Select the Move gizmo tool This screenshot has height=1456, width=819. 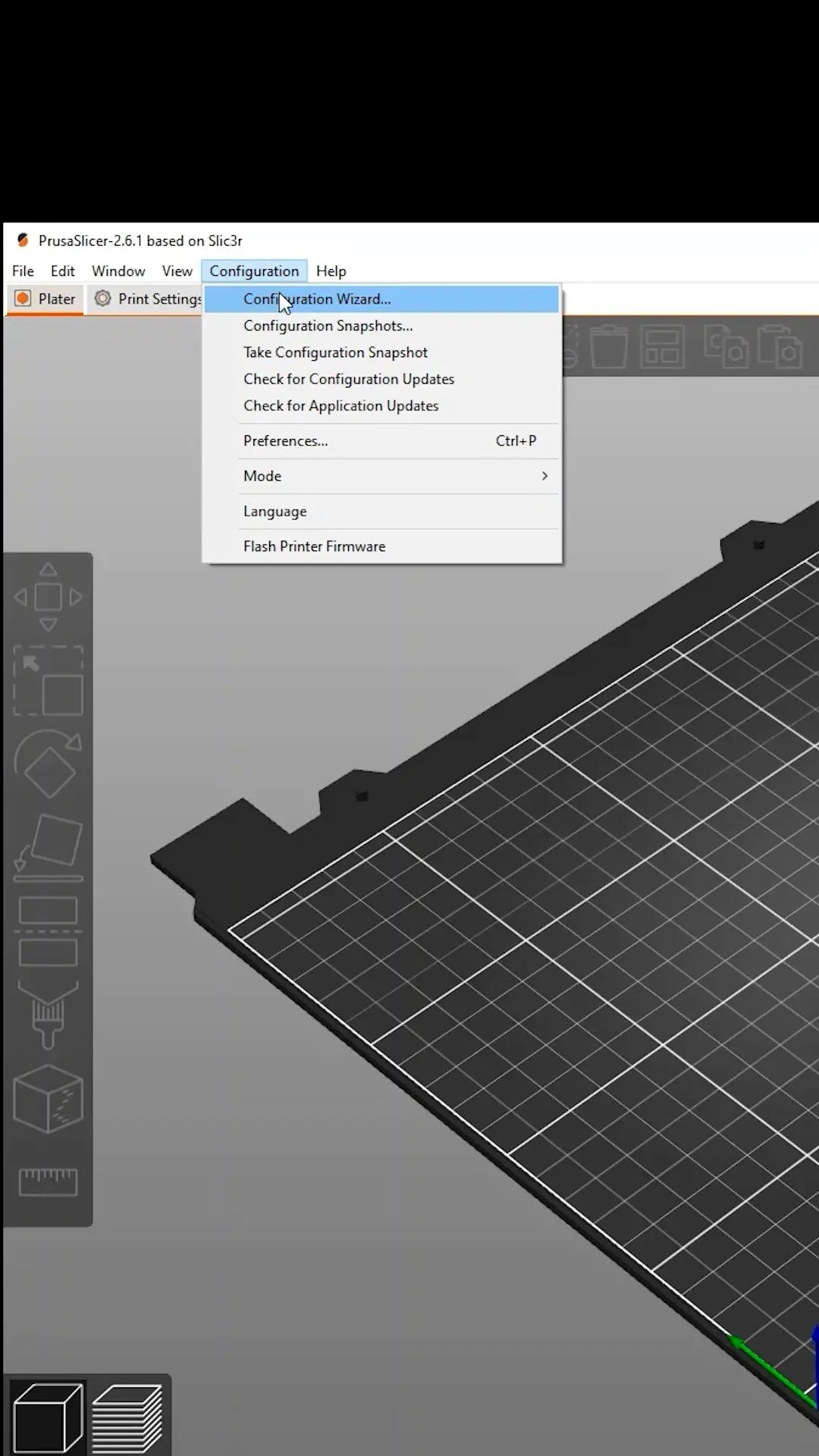coord(48,598)
